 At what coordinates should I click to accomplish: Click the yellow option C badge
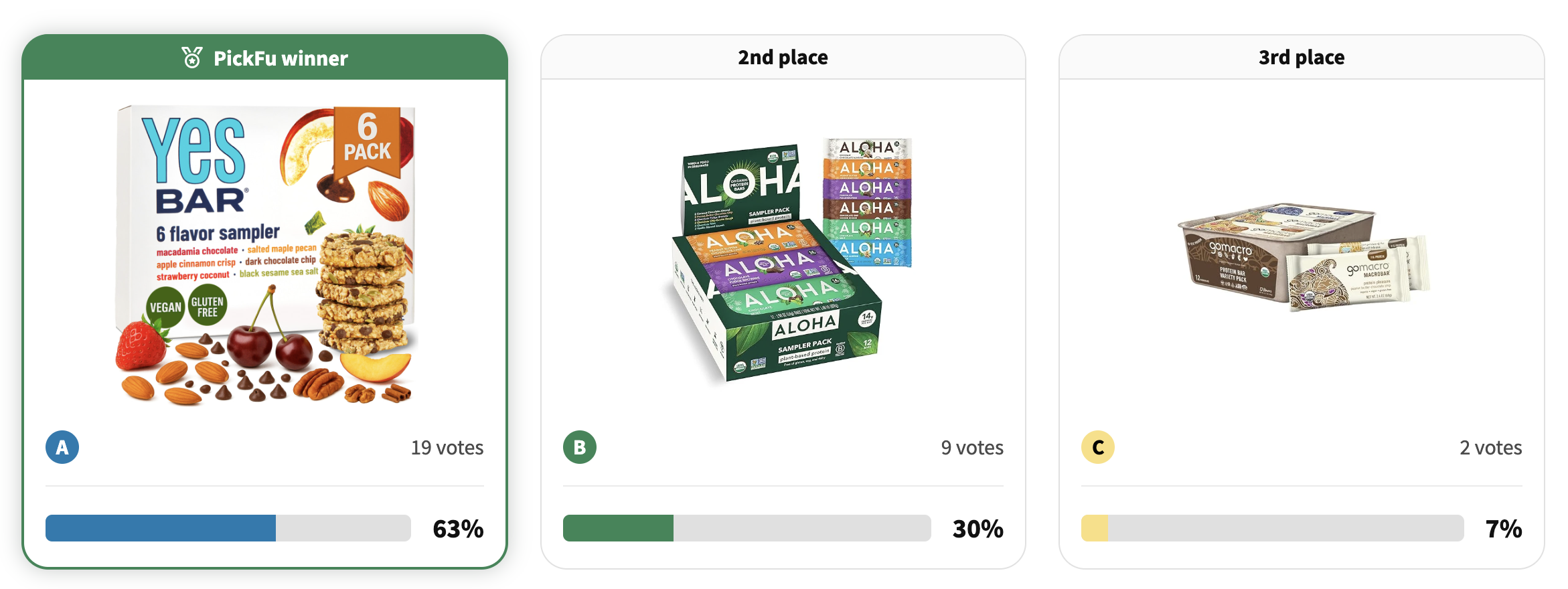click(1098, 447)
